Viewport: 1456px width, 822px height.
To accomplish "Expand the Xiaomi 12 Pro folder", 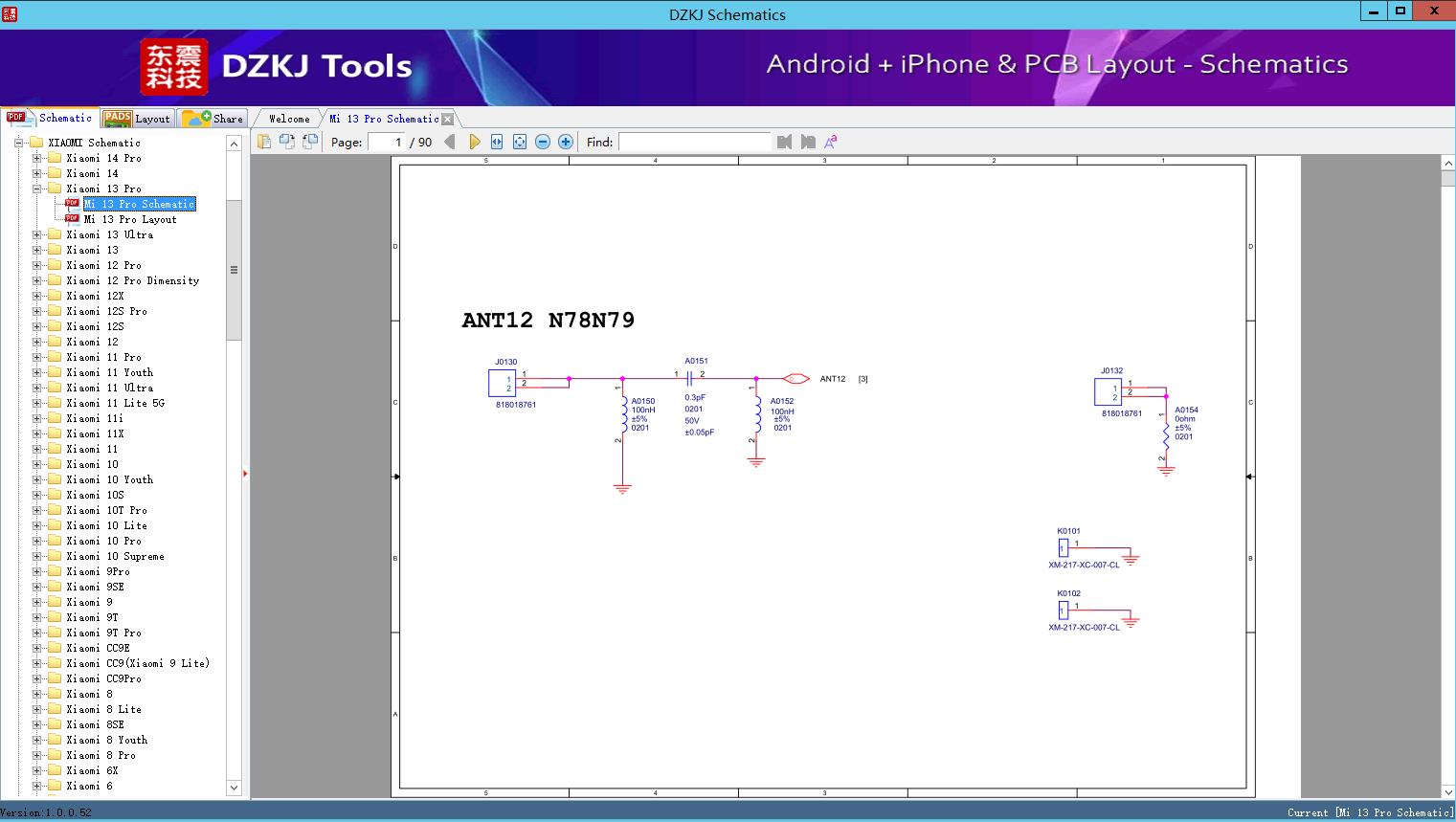I will 36,265.
